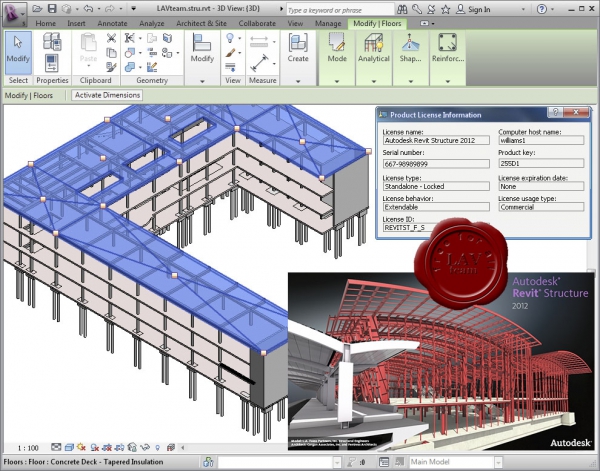Click the Override Graphics paintbrush icon
This screenshot has width=600, height=471.
(230, 52)
